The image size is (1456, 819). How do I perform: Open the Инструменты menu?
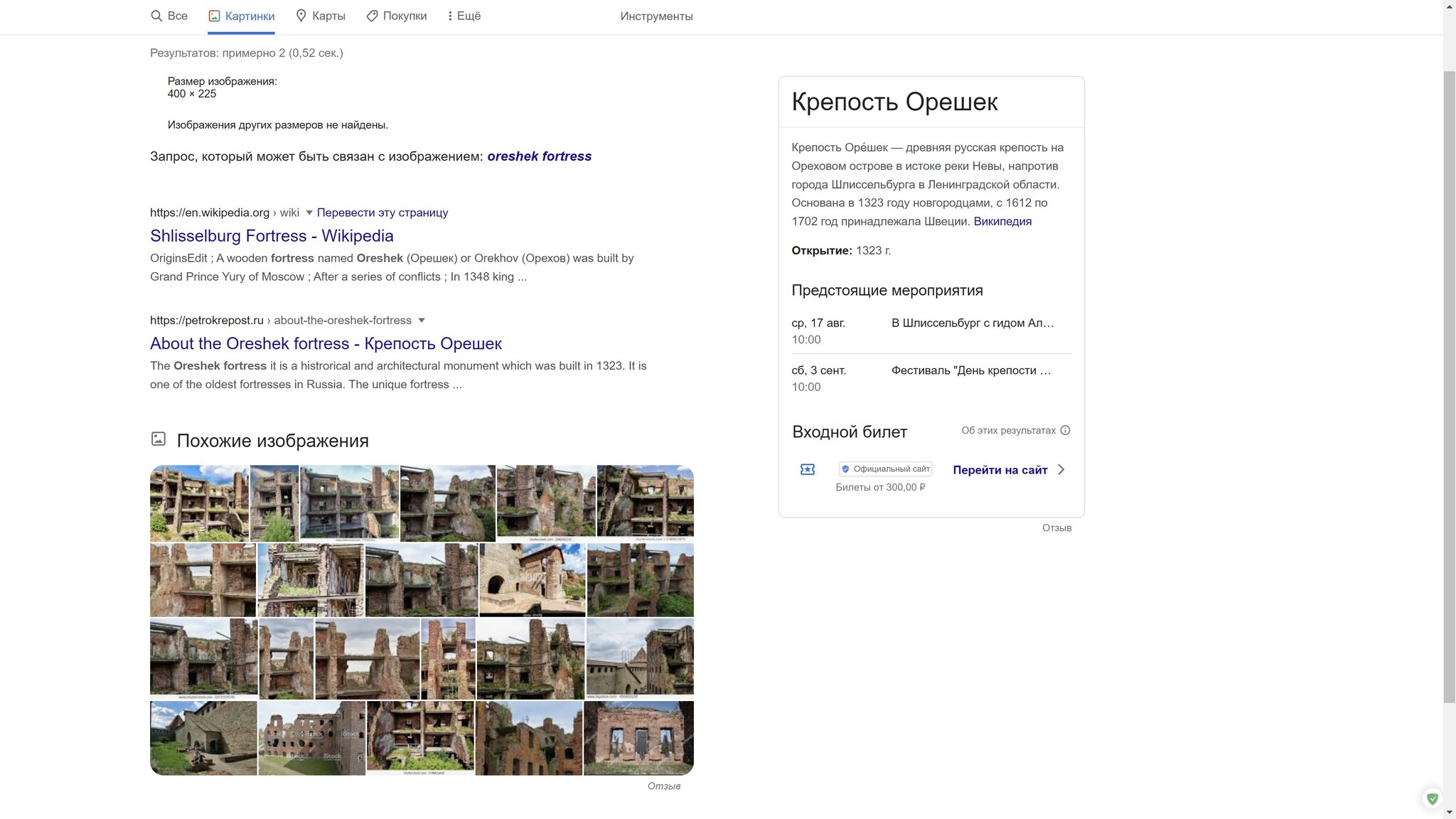click(656, 16)
